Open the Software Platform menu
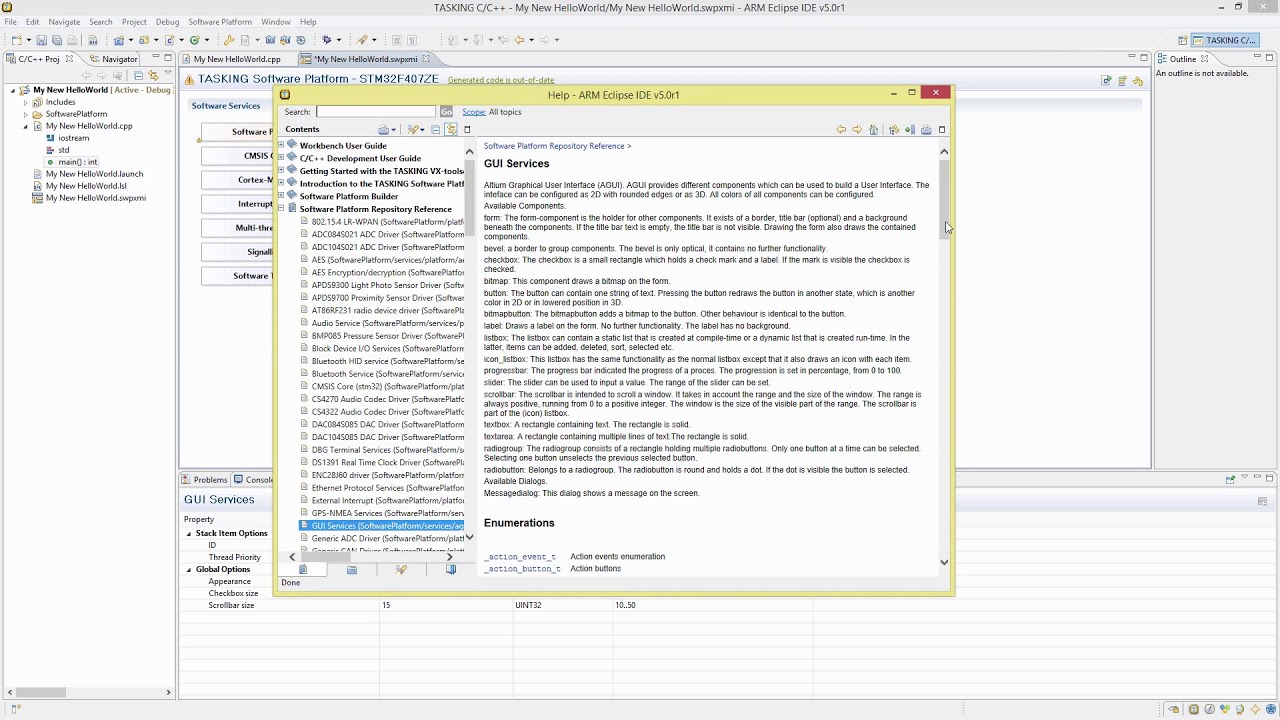Screen dimensions: 1280x720 click(x=220, y=22)
